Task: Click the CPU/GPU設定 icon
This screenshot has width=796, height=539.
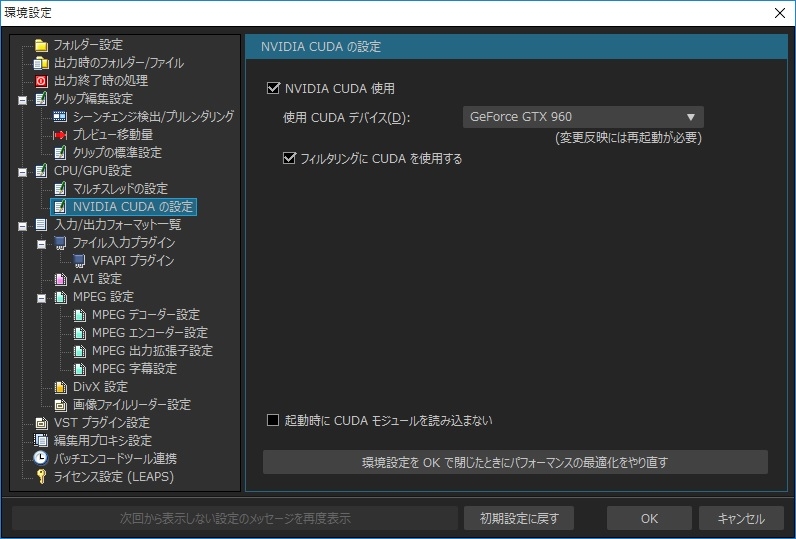Action: click(x=41, y=171)
